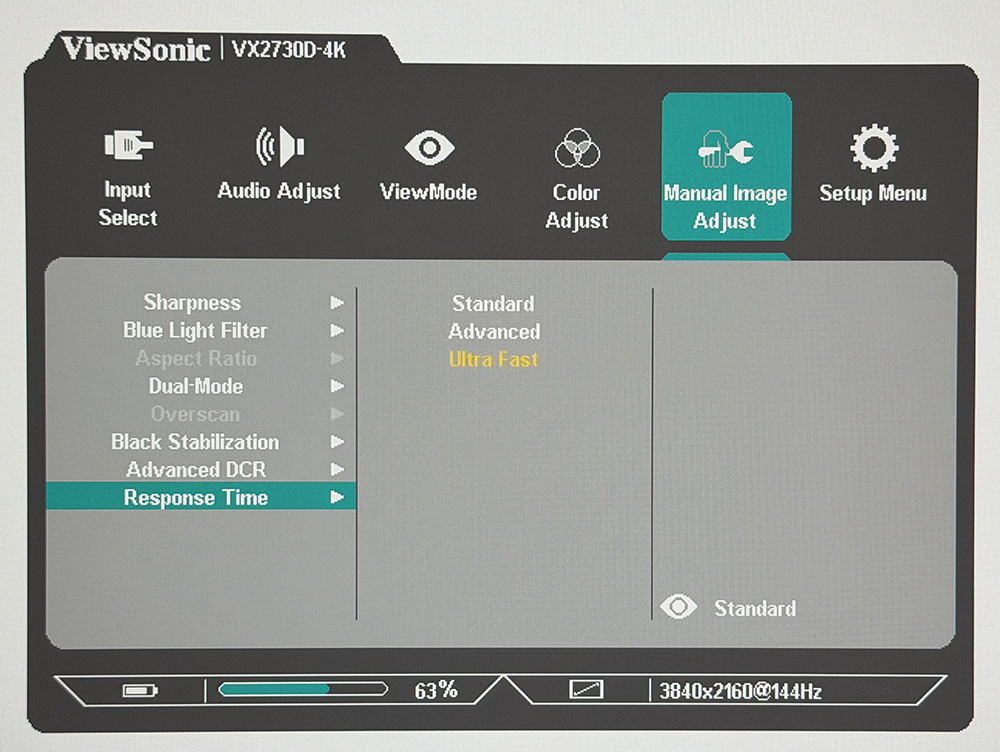Viewport: 1000px width, 752px height.
Task: Expand the Aspect Ratio arrow
Action: 337,358
